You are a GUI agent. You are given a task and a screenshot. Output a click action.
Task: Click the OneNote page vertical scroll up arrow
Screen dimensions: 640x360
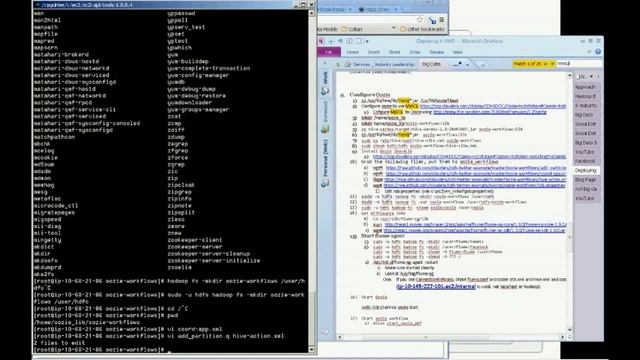570,76
